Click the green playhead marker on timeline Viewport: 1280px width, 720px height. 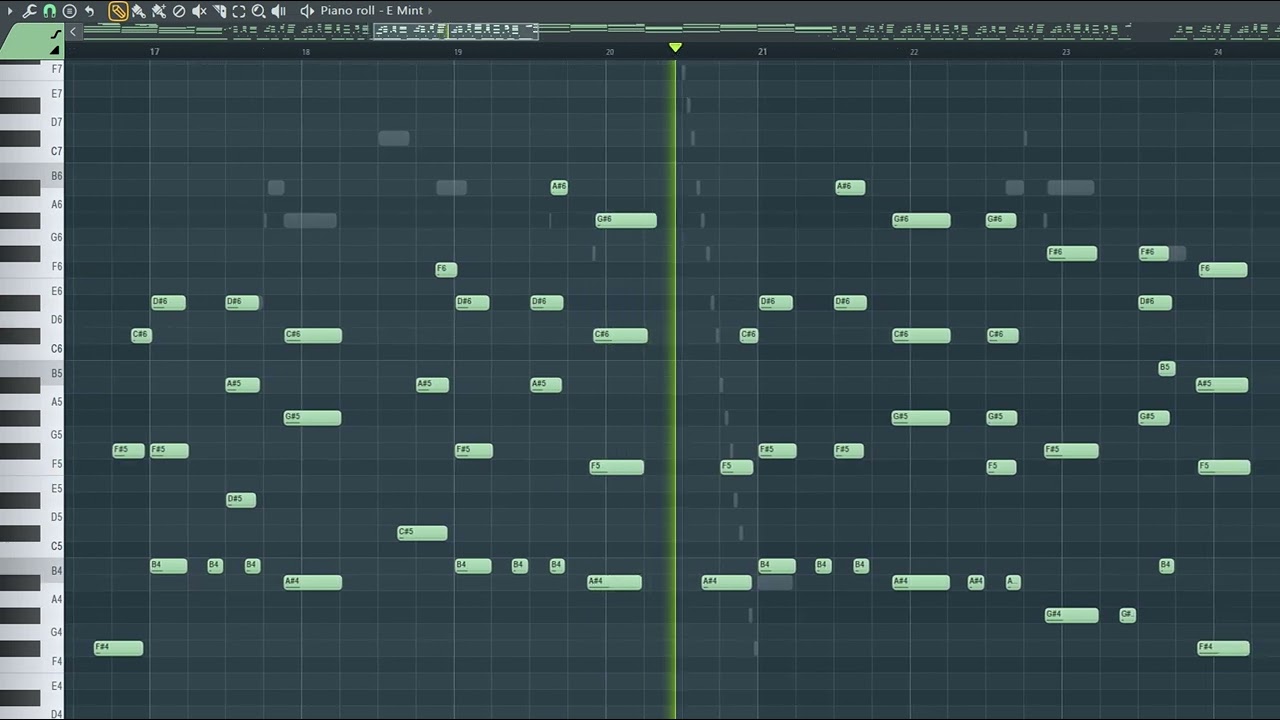(x=675, y=47)
